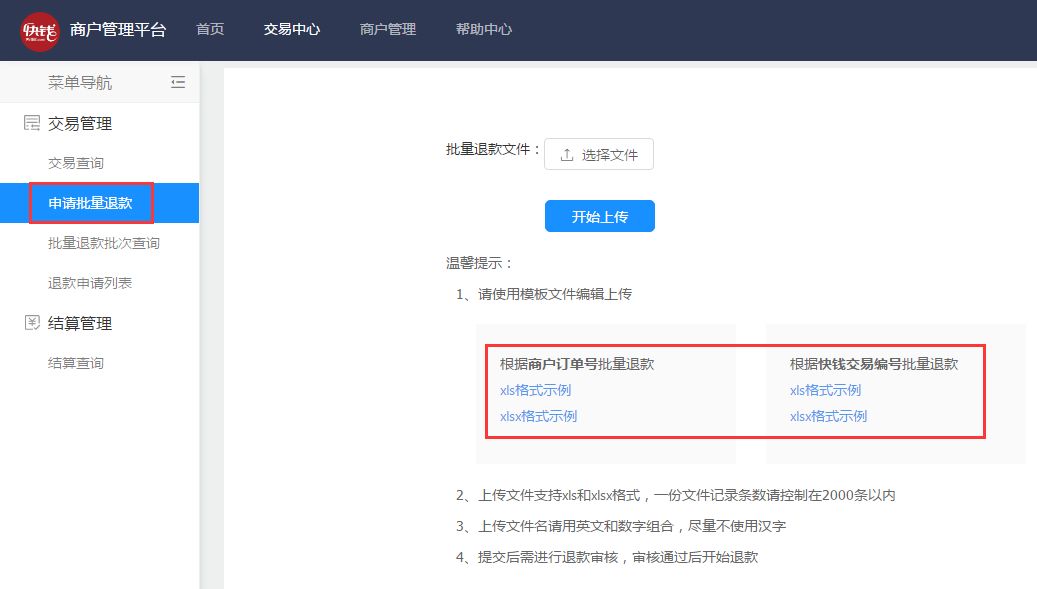Select 申请批量退款 in the sidebar
Screen dimensions: 1037x589
coord(92,202)
